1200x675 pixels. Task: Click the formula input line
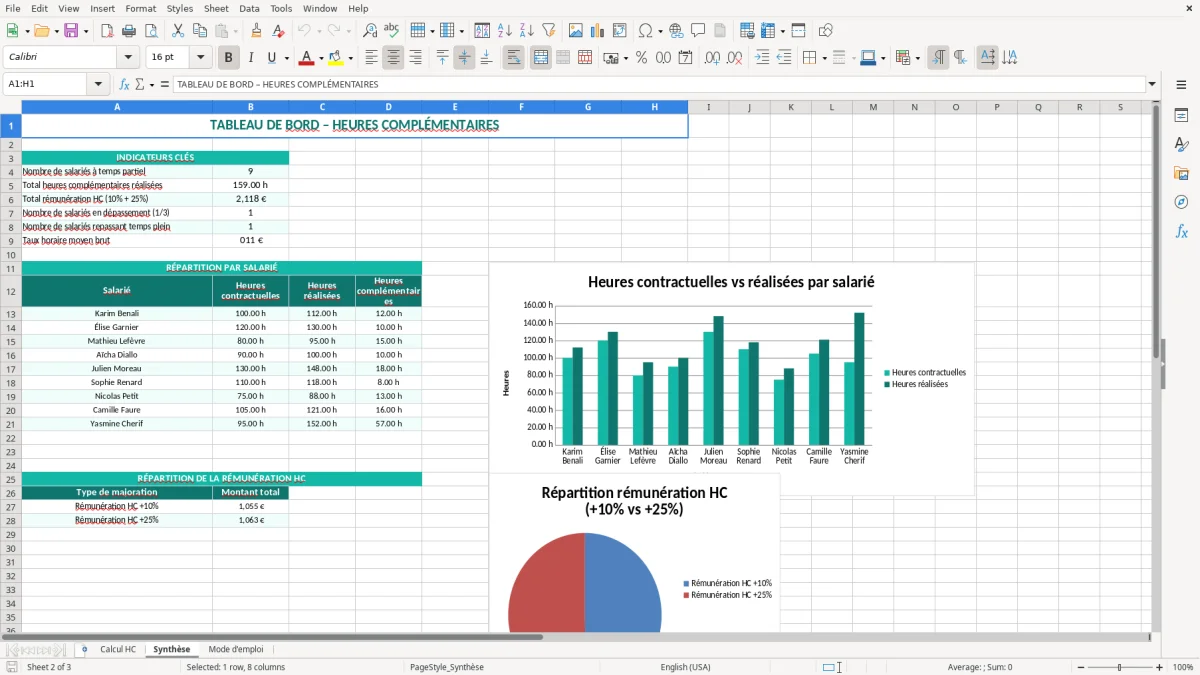tap(658, 85)
